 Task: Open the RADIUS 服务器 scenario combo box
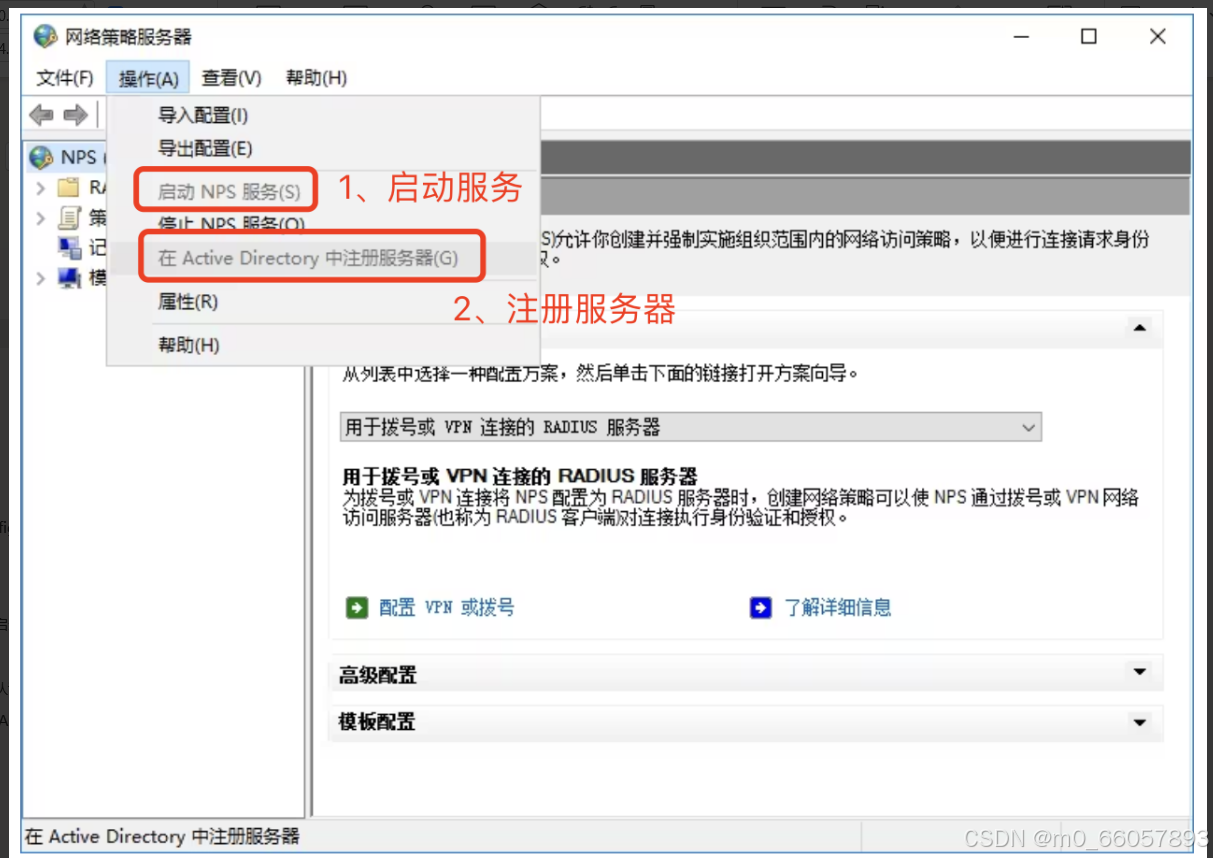[x=690, y=427]
